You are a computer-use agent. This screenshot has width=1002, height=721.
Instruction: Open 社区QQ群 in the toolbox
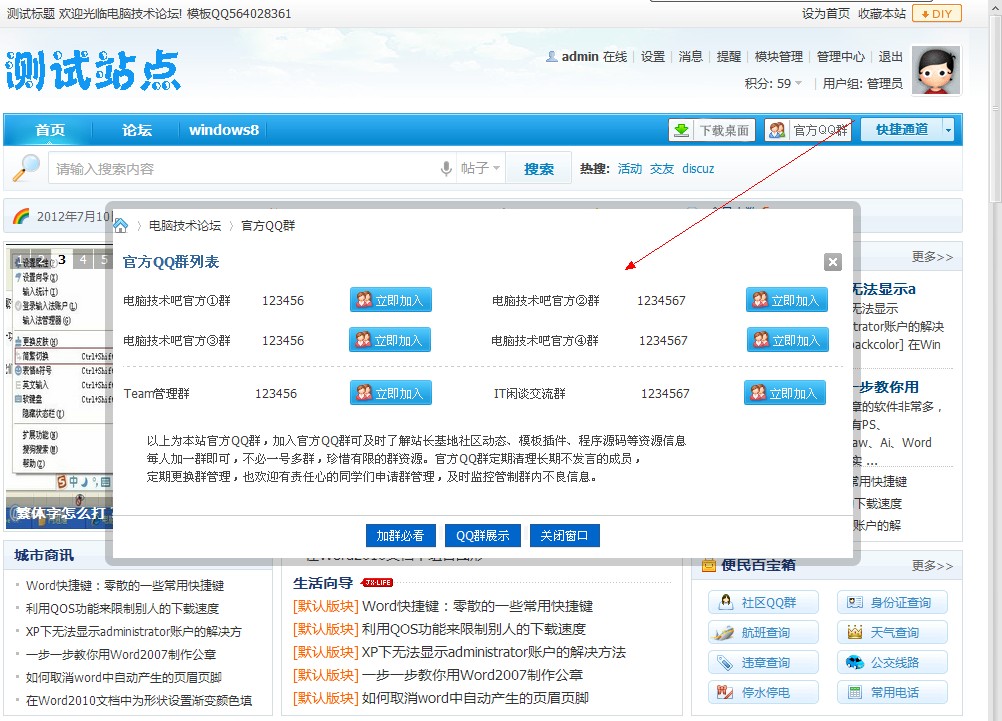764,602
